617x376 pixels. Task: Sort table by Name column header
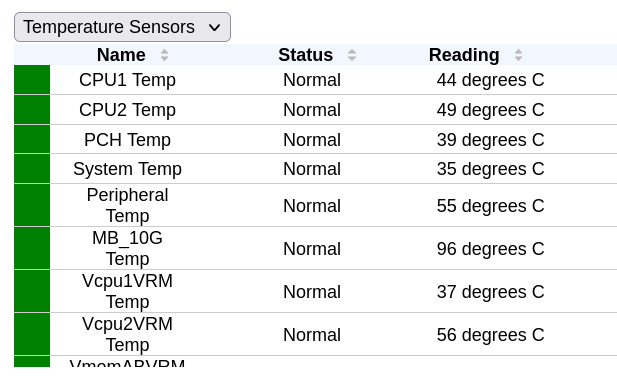(121, 55)
